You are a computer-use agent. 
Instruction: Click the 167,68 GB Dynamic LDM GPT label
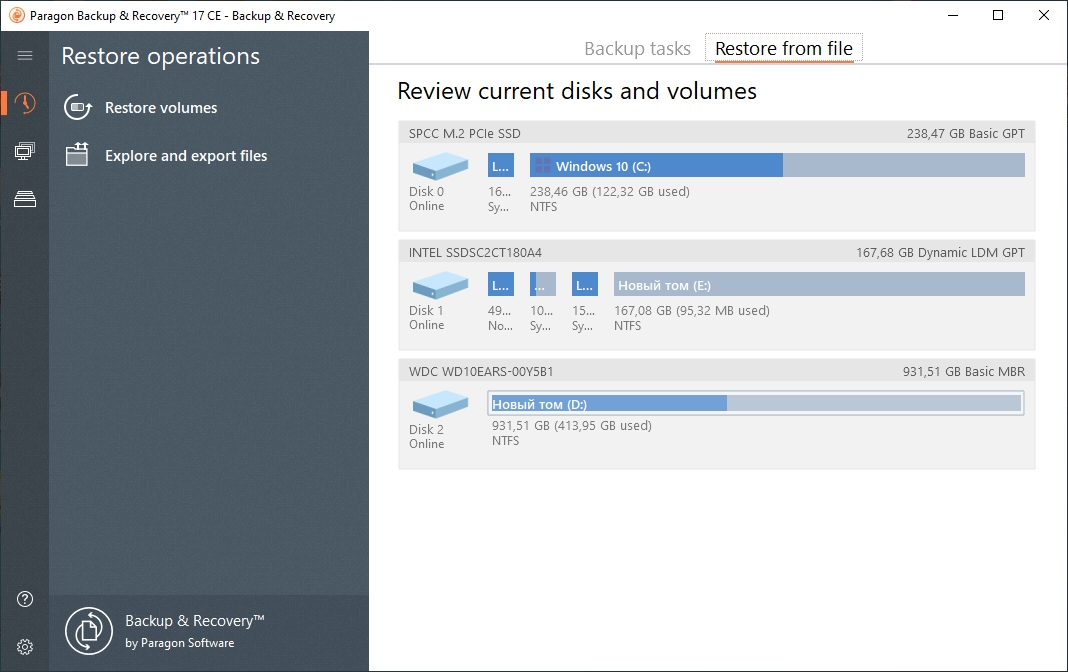(941, 253)
